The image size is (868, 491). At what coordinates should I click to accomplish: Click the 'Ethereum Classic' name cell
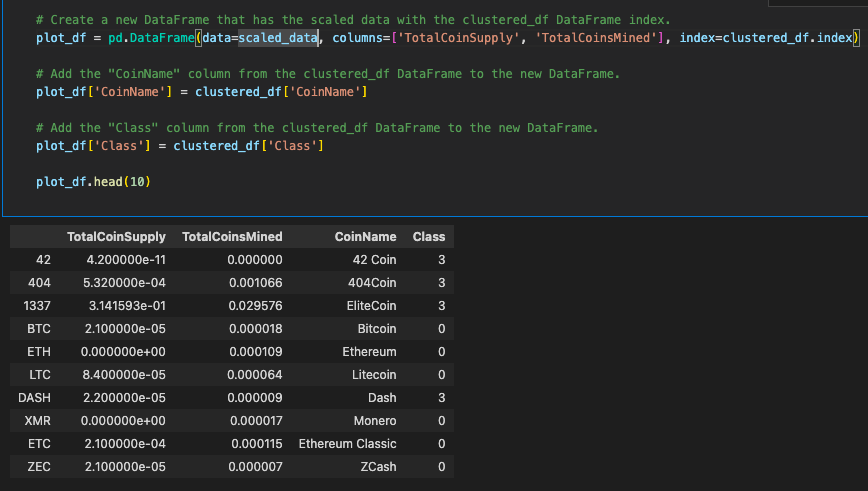tap(348, 444)
